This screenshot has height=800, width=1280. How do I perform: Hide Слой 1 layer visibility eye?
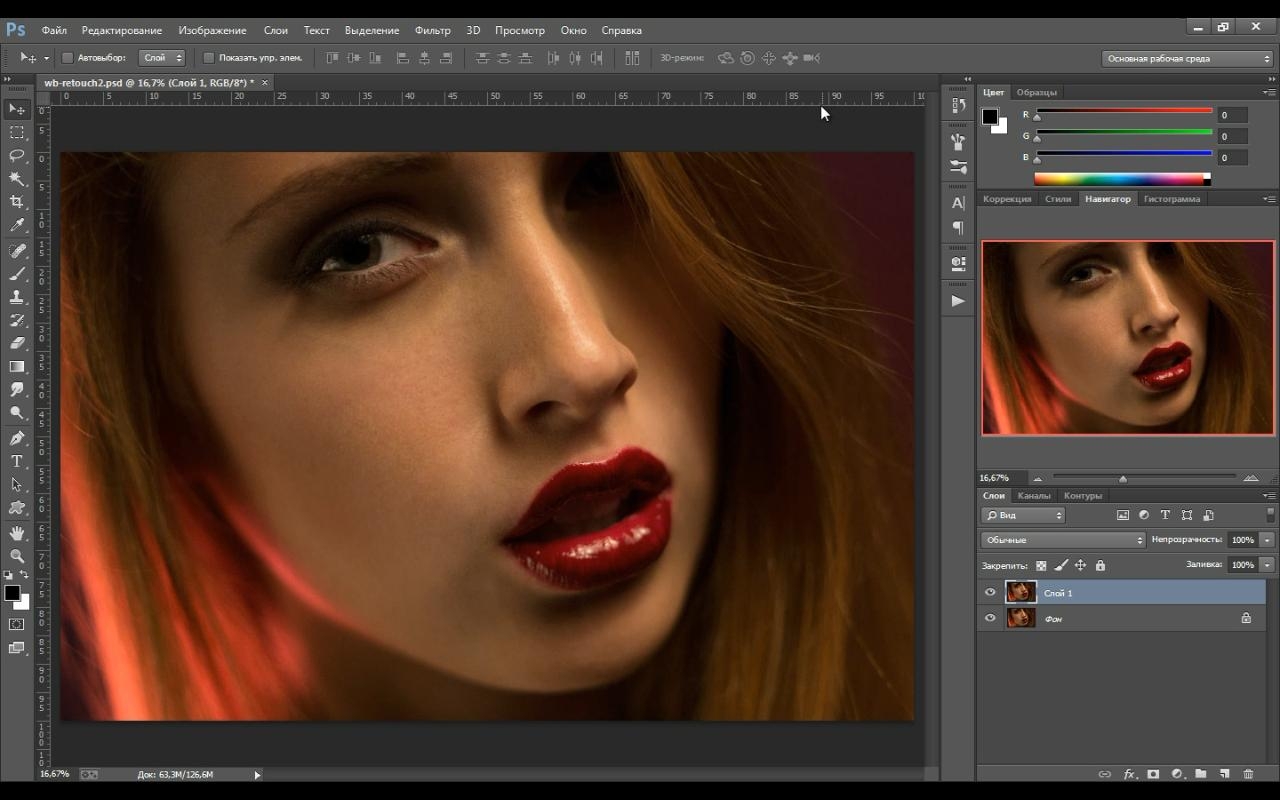(990, 592)
